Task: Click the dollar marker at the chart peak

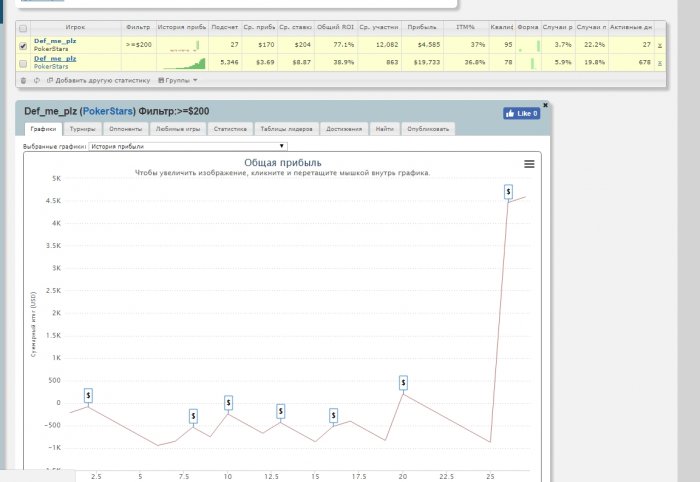Action: click(x=509, y=190)
